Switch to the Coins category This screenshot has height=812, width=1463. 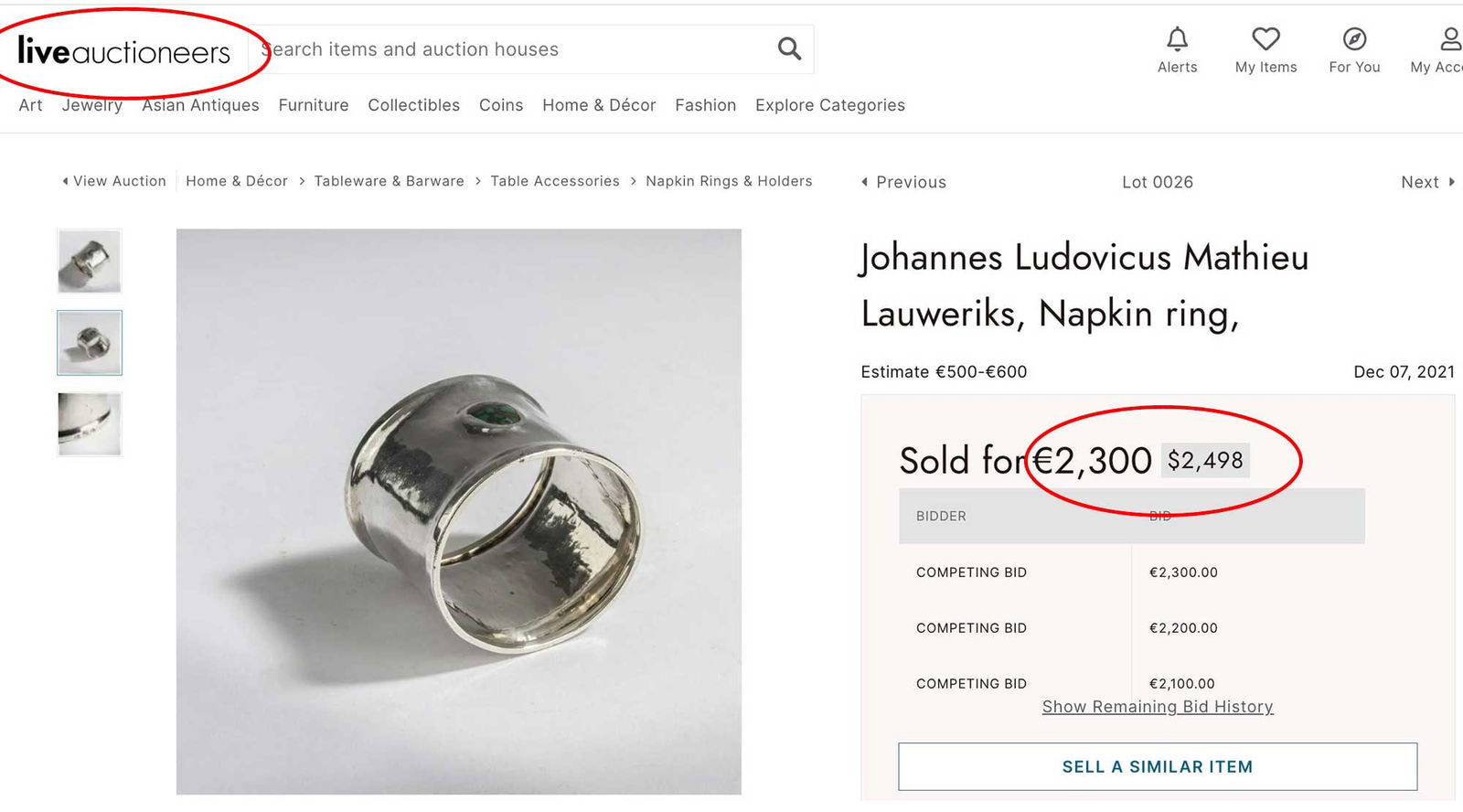click(x=500, y=105)
